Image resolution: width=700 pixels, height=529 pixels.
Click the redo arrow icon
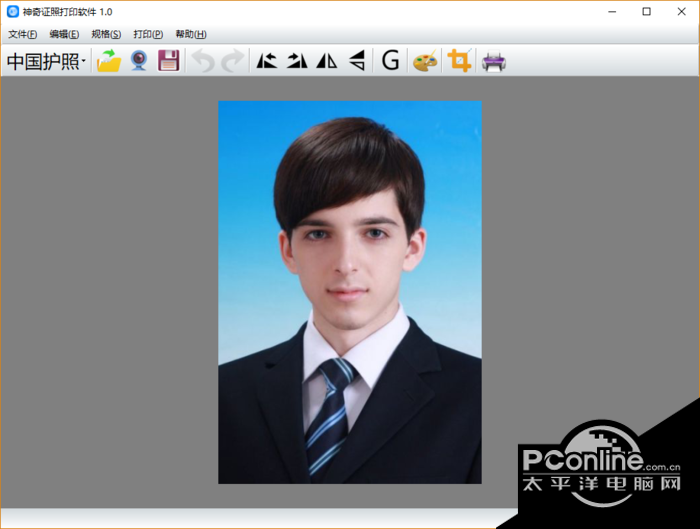[x=232, y=61]
